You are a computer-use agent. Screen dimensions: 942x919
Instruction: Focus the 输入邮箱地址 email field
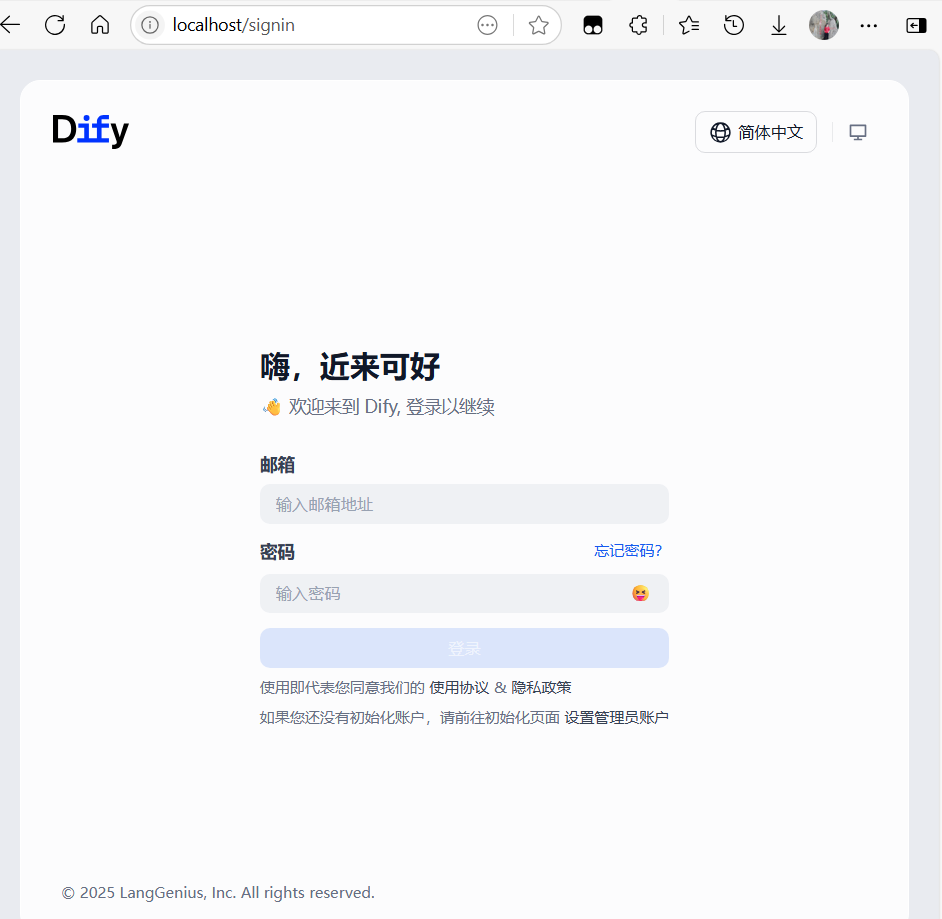pos(464,504)
